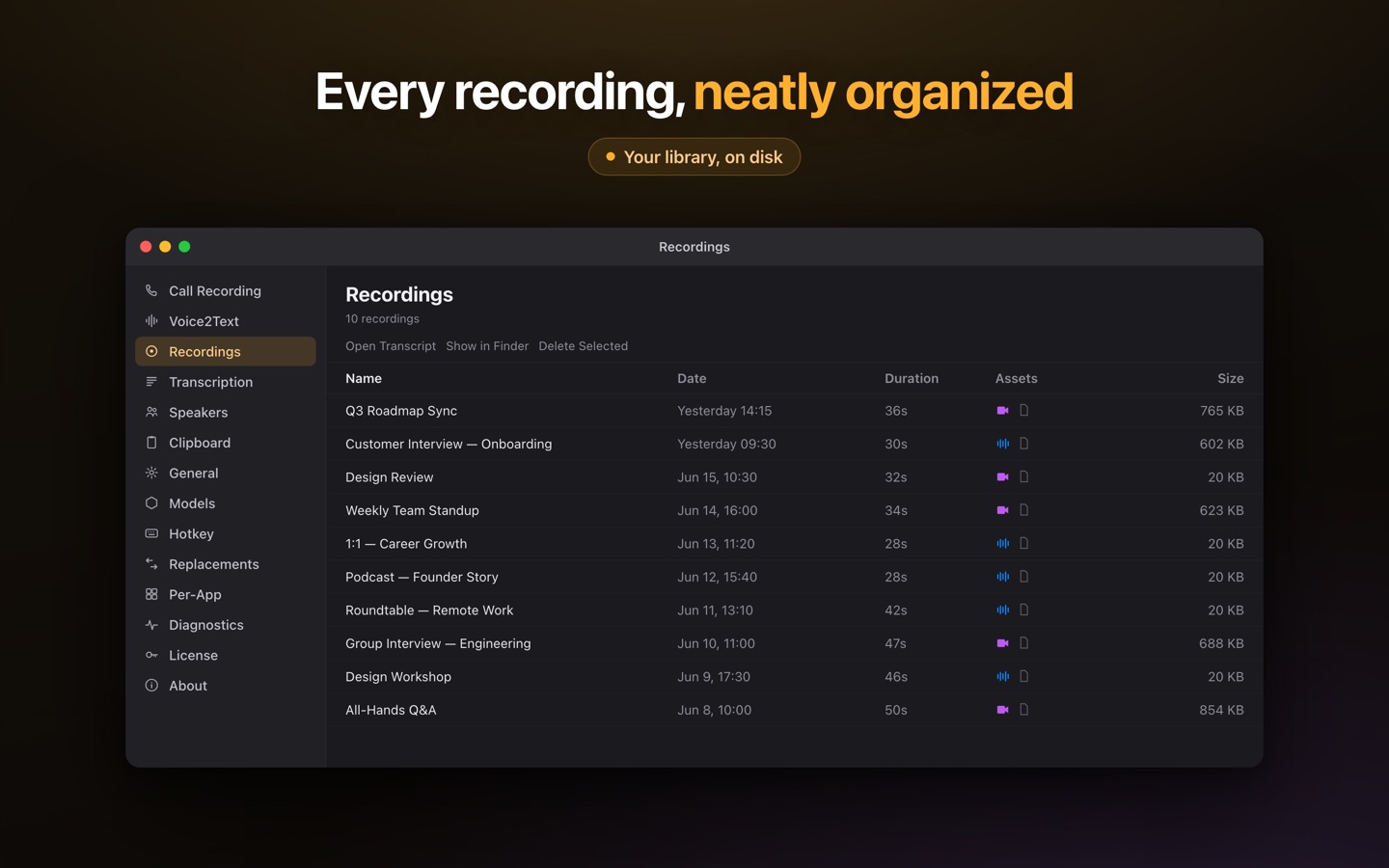This screenshot has width=1389, height=868.
Task: Select Roundtable — Remote Work recording
Action: click(794, 610)
